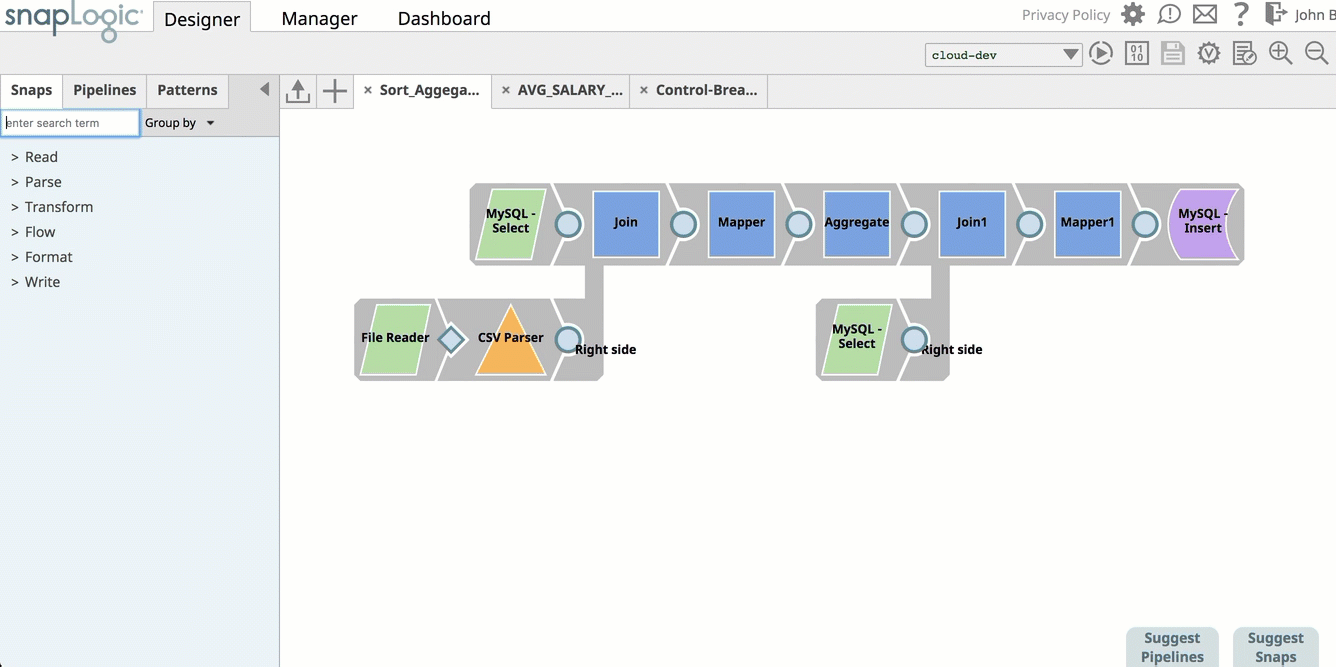Viewport: 1336px width, 667px height.
Task: Click the import pipeline upload icon
Action: (298, 91)
